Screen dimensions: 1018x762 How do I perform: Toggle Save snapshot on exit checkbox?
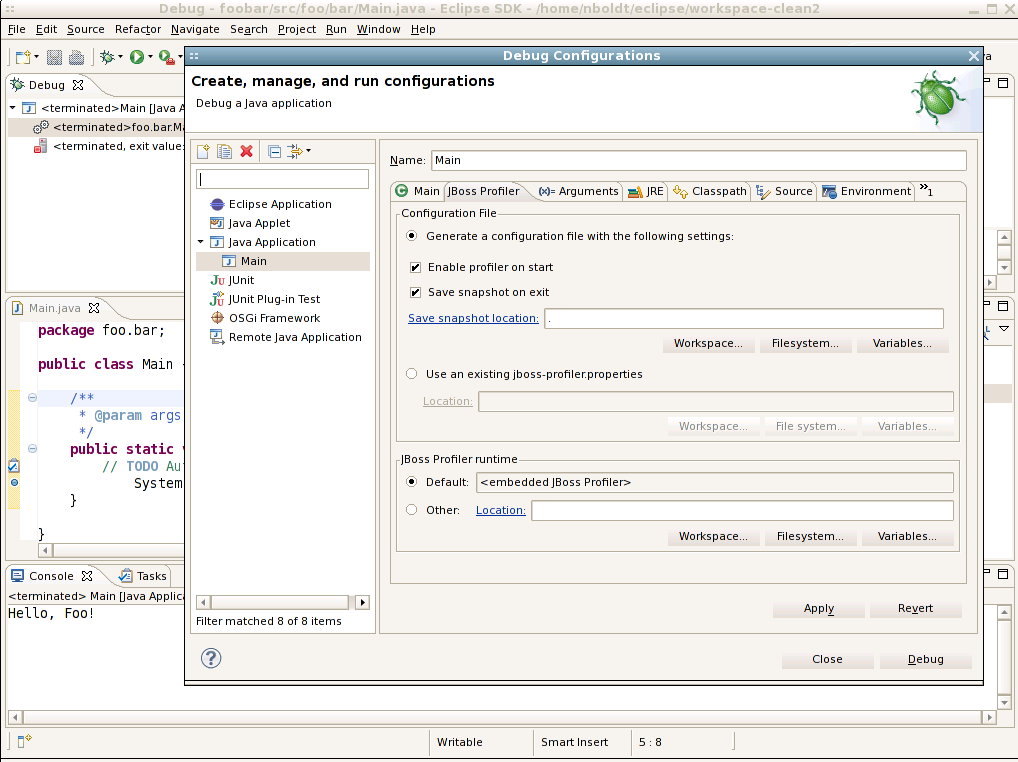415,293
